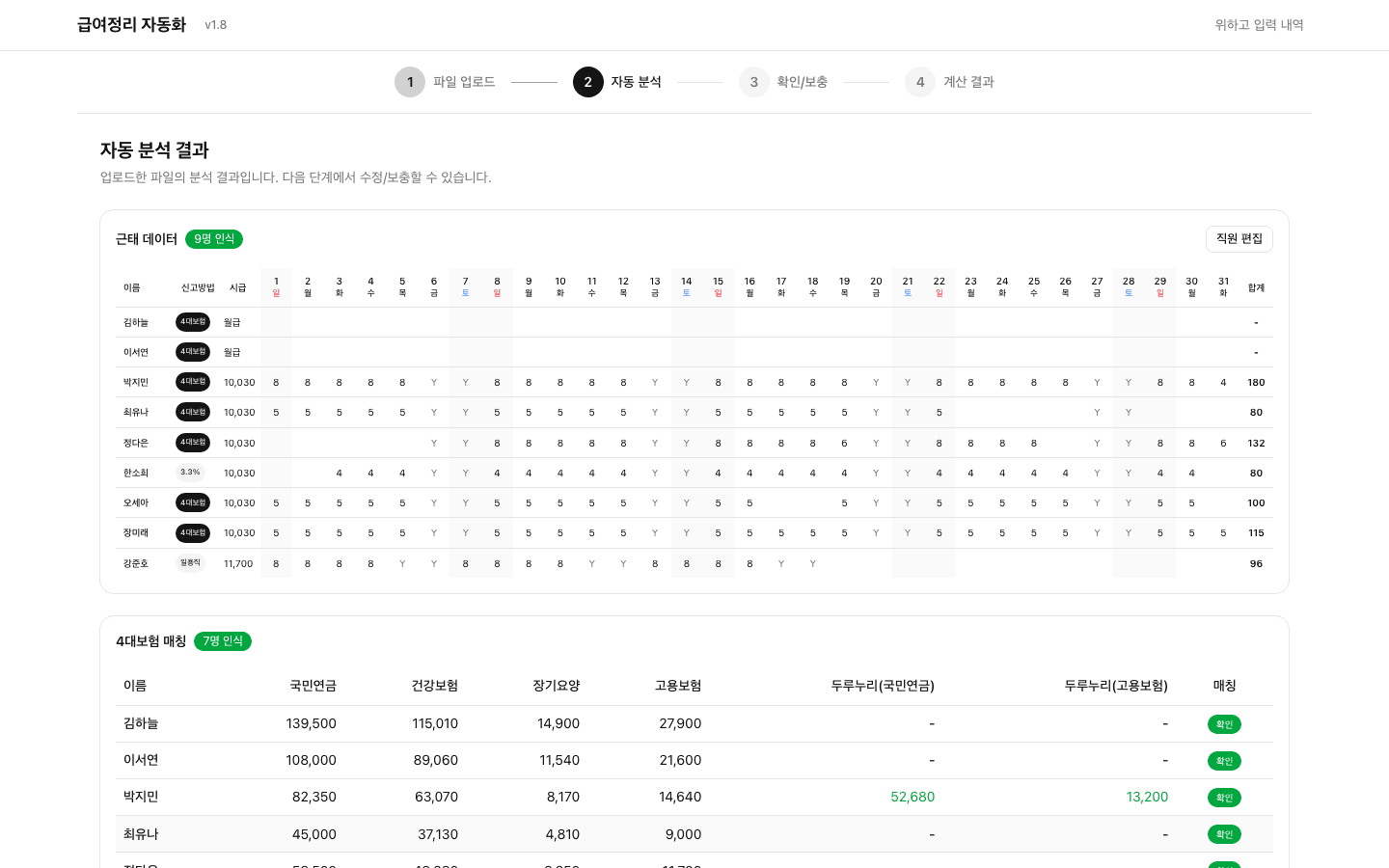Go to step 1 파일 업로드
This screenshot has width=1389, height=868.
tap(445, 82)
